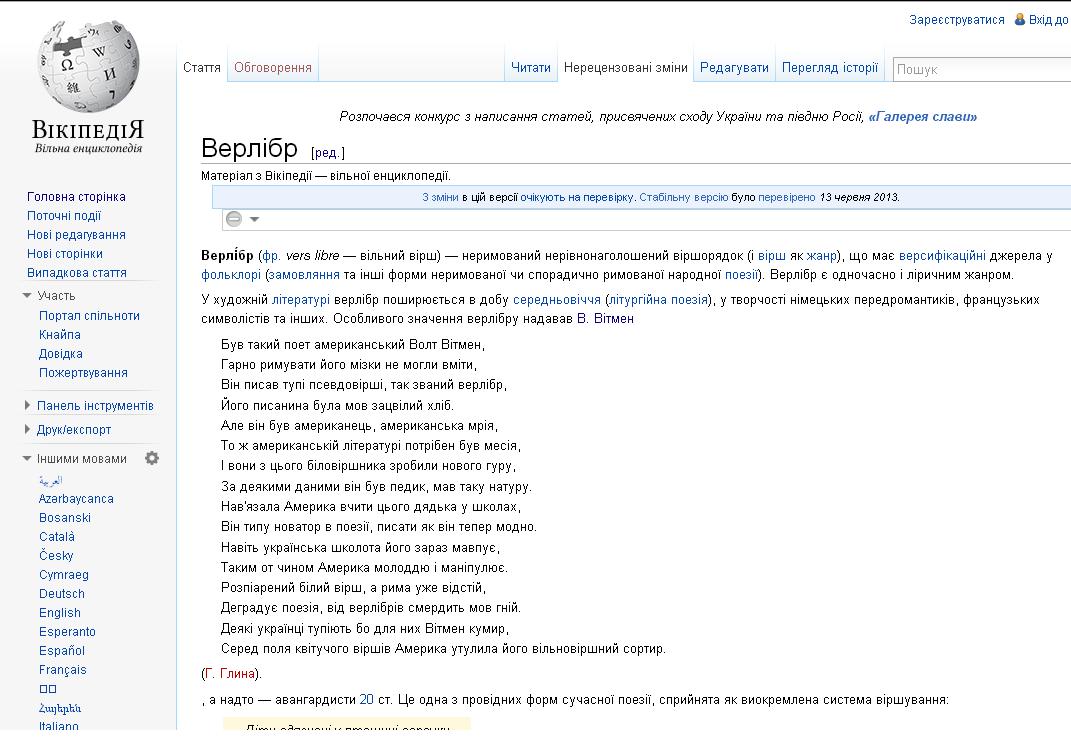Open the літературі link
Screen dimensions: 1071x738
[x=301, y=299]
